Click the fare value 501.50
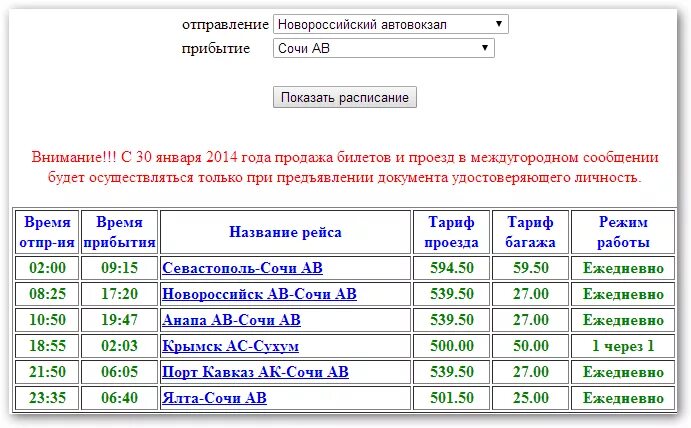The image size is (691, 428). click(452, 398)
